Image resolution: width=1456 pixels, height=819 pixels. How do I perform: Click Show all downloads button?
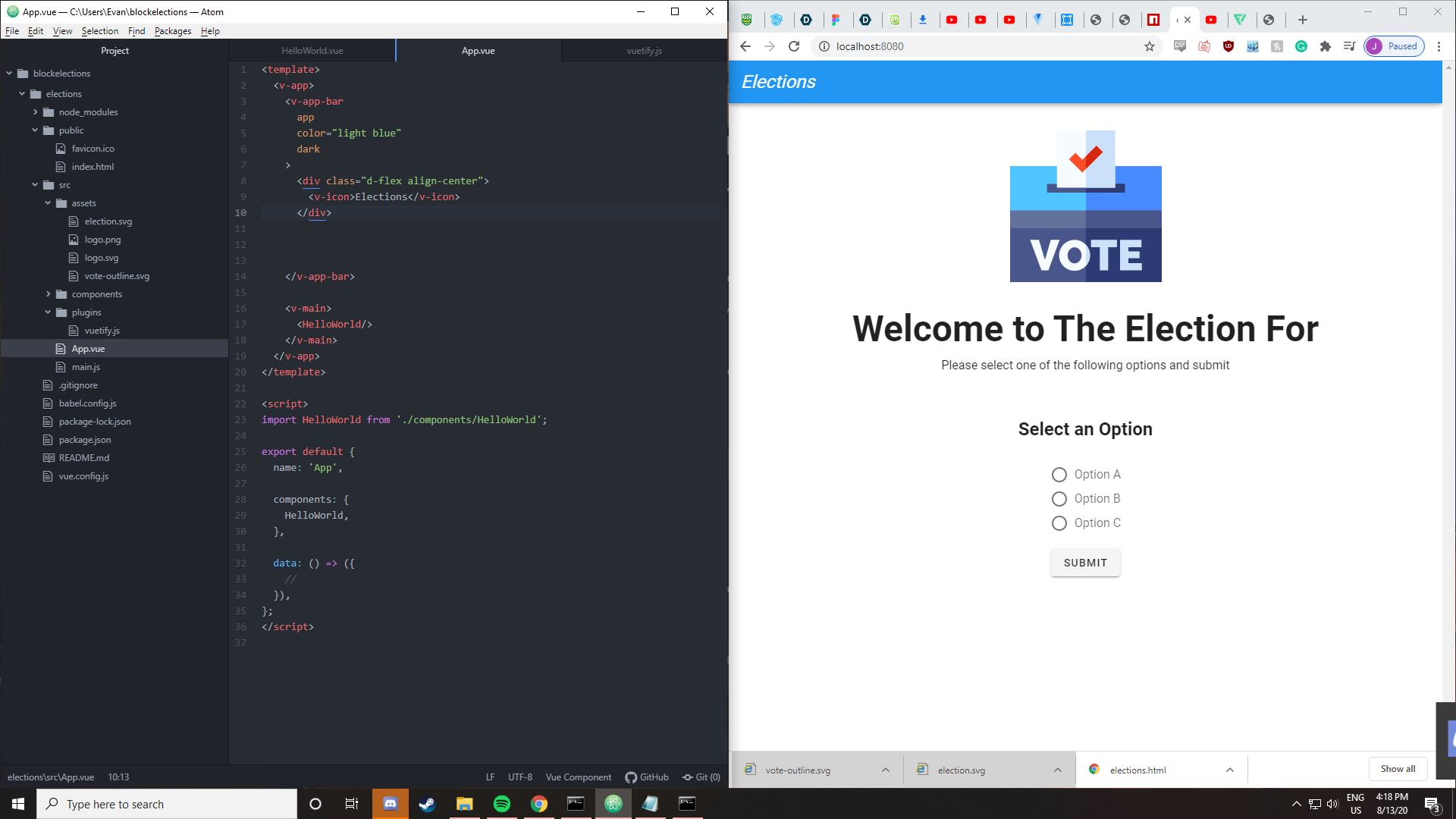click(1397, 769)
